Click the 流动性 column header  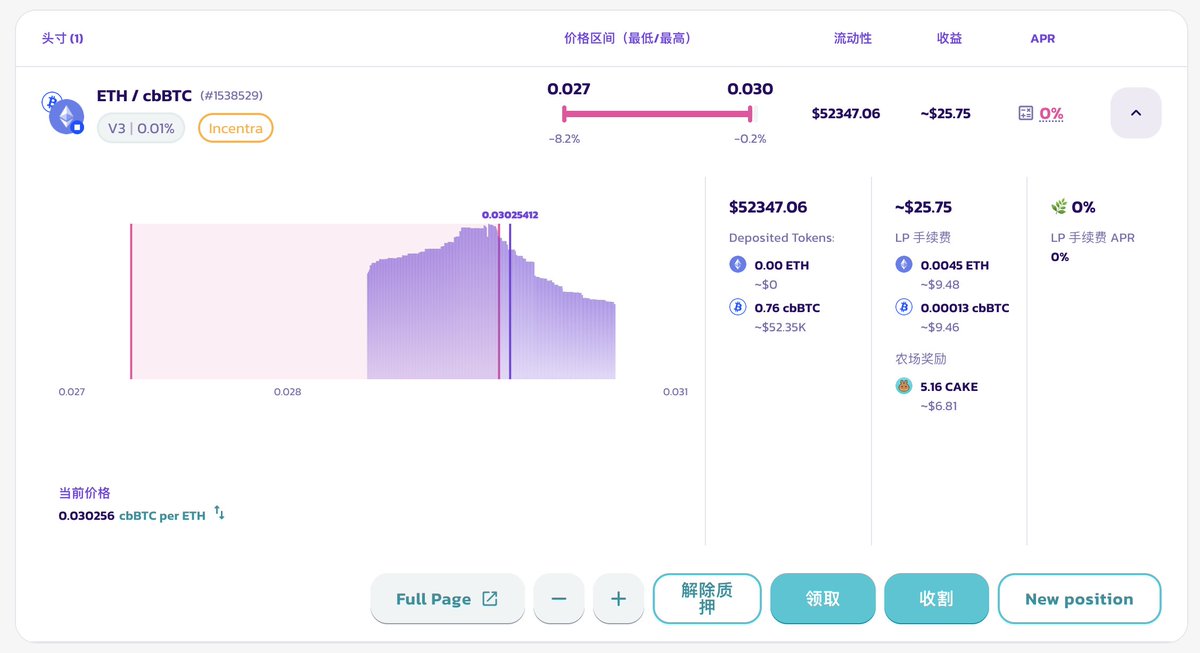coord(852,38)
